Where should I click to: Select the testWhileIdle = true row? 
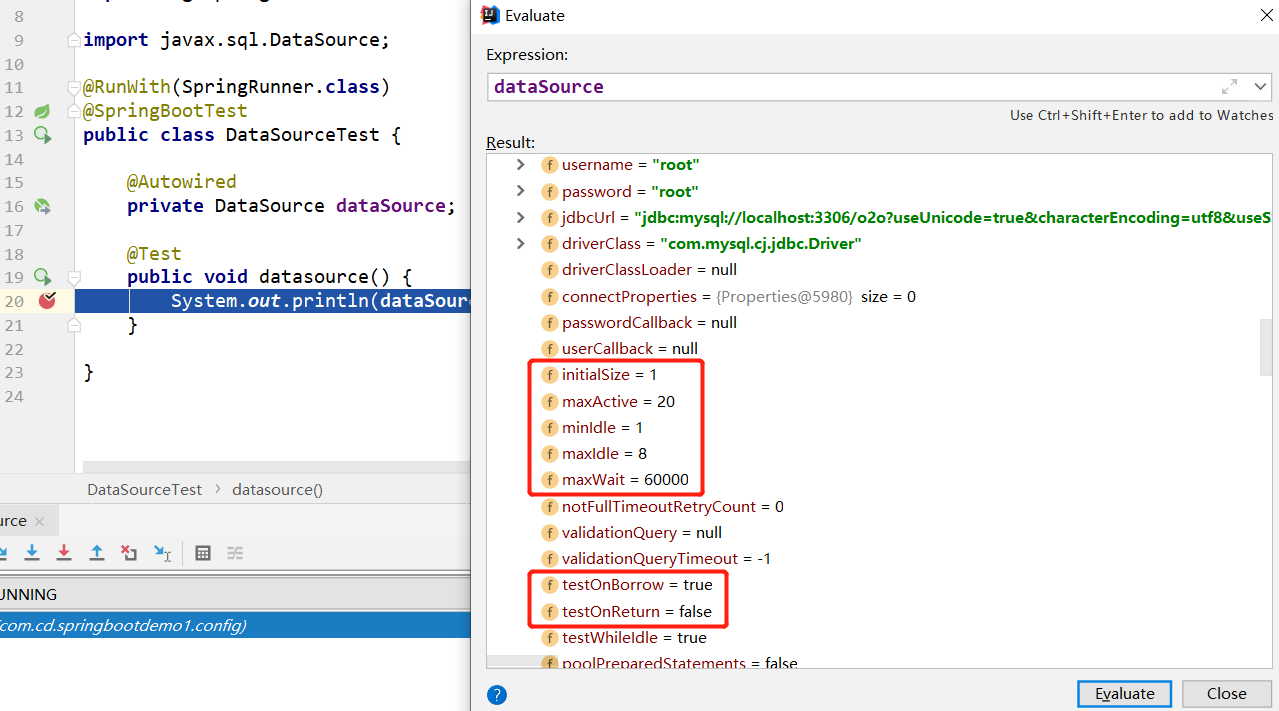(623, 637)
